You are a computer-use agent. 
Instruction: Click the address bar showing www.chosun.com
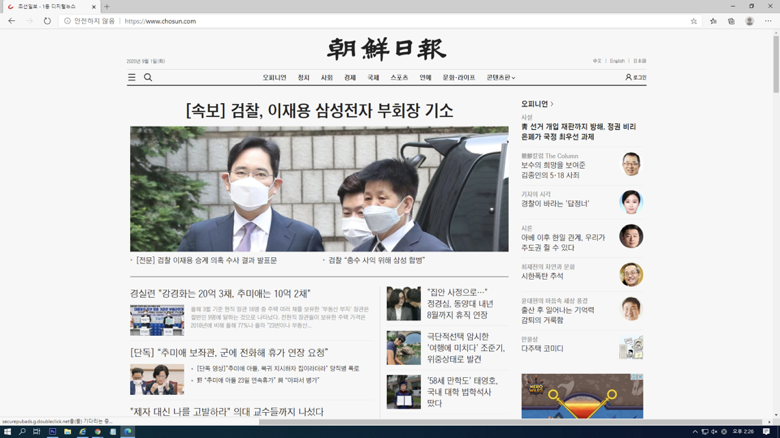[x=350, y=21]
